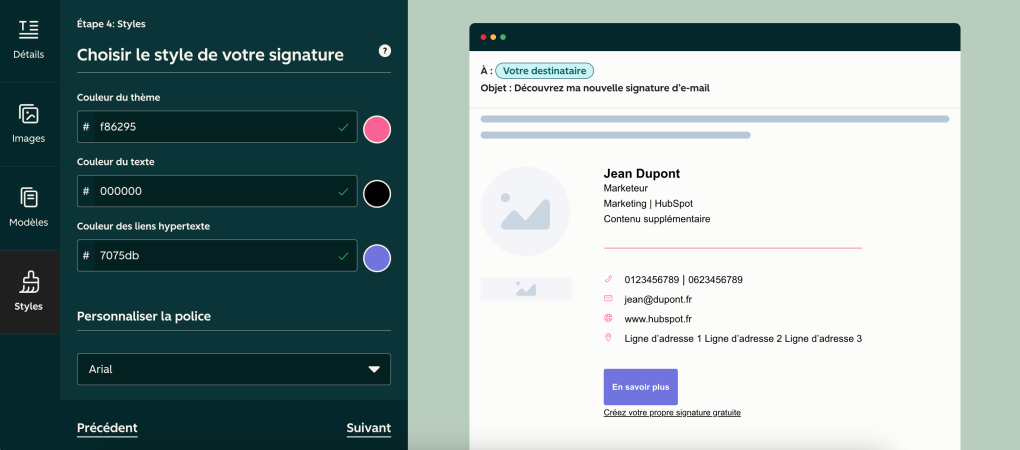
Task: Click the help question mark icon
Action: pyautogui.click(x=384, y=51)
